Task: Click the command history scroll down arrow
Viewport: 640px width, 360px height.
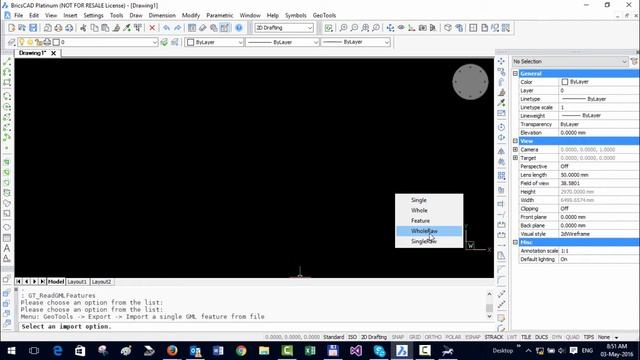Action: 489,316
